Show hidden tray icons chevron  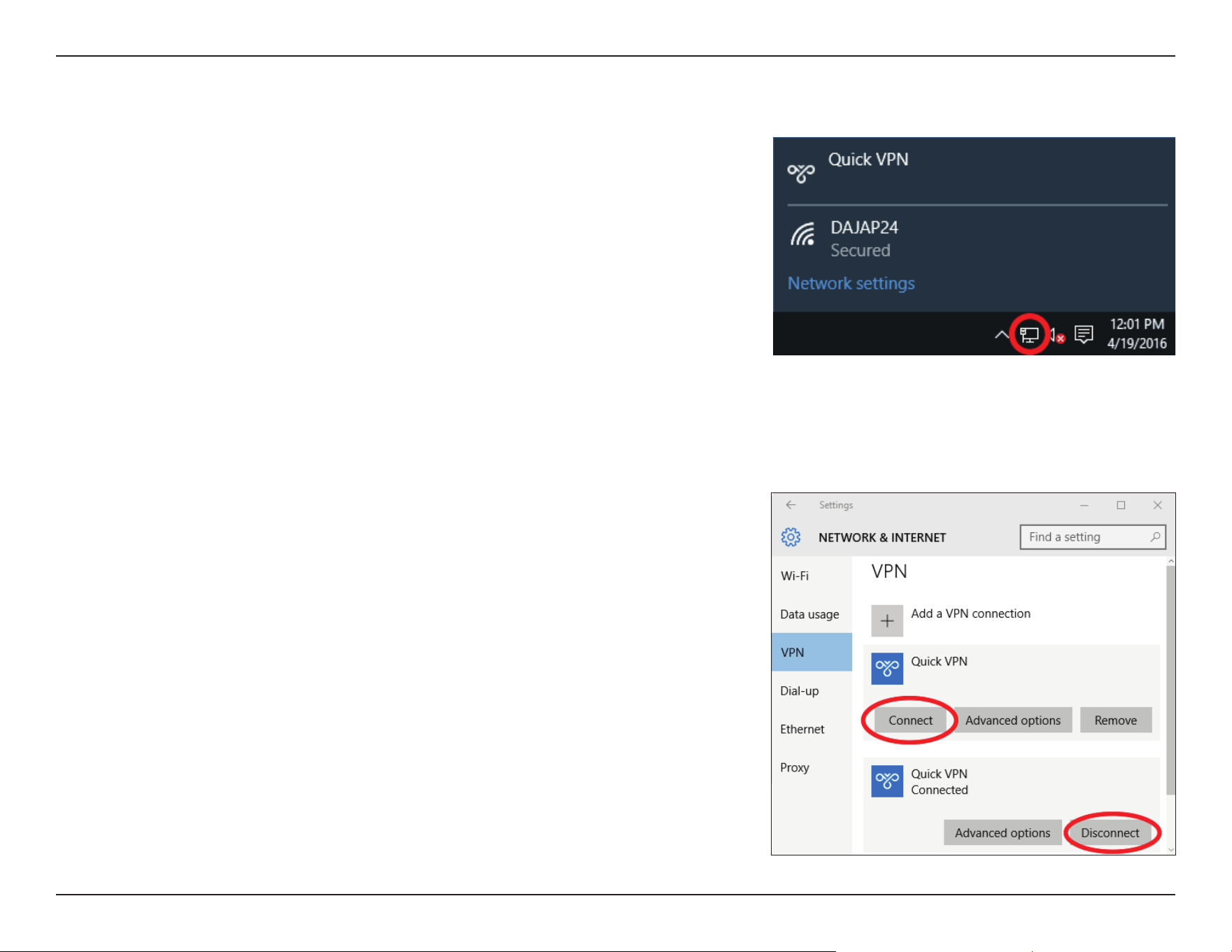click(x=1002, y=335)
